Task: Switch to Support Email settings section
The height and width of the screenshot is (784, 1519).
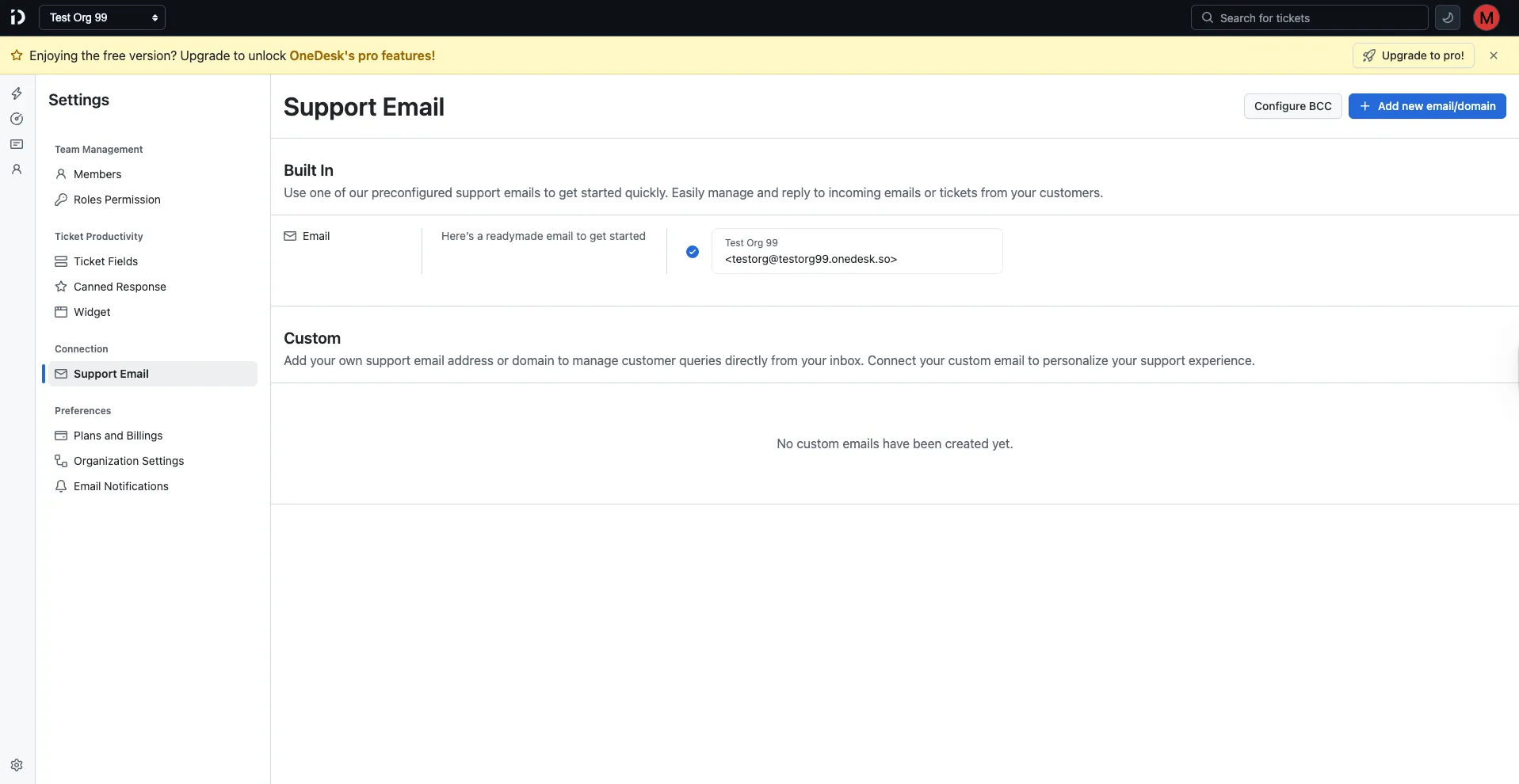Action: pos(112,373)
